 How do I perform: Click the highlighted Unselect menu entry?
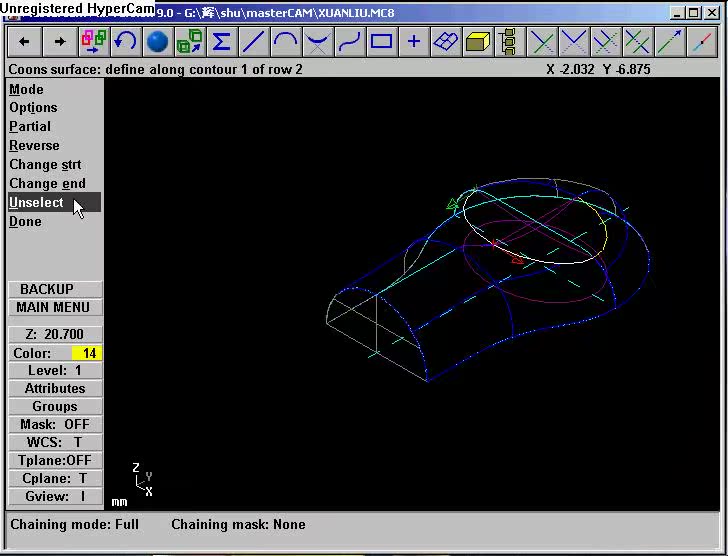point(54,202)
